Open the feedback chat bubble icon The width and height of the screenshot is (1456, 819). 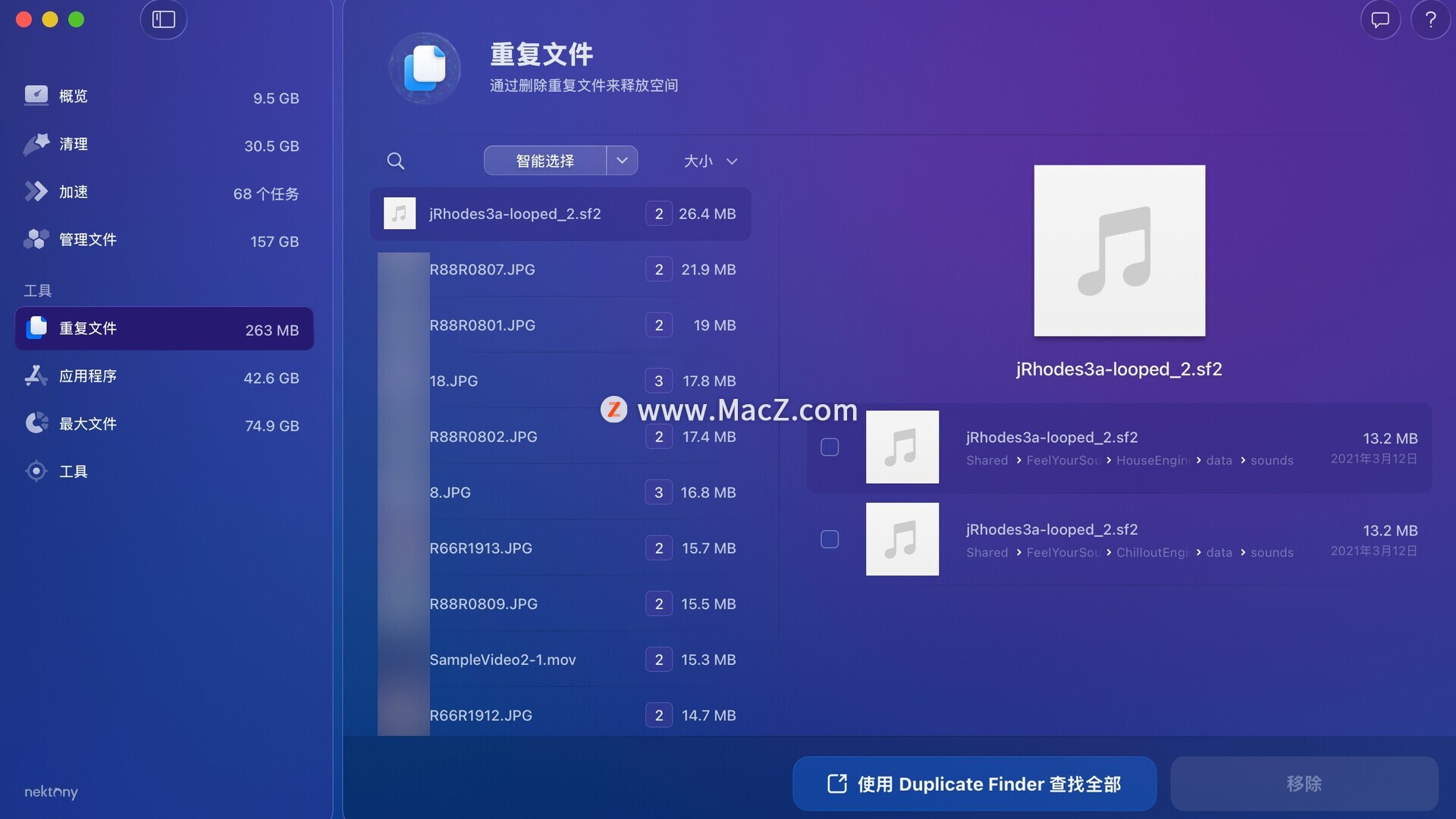[x=1379, y=20]
